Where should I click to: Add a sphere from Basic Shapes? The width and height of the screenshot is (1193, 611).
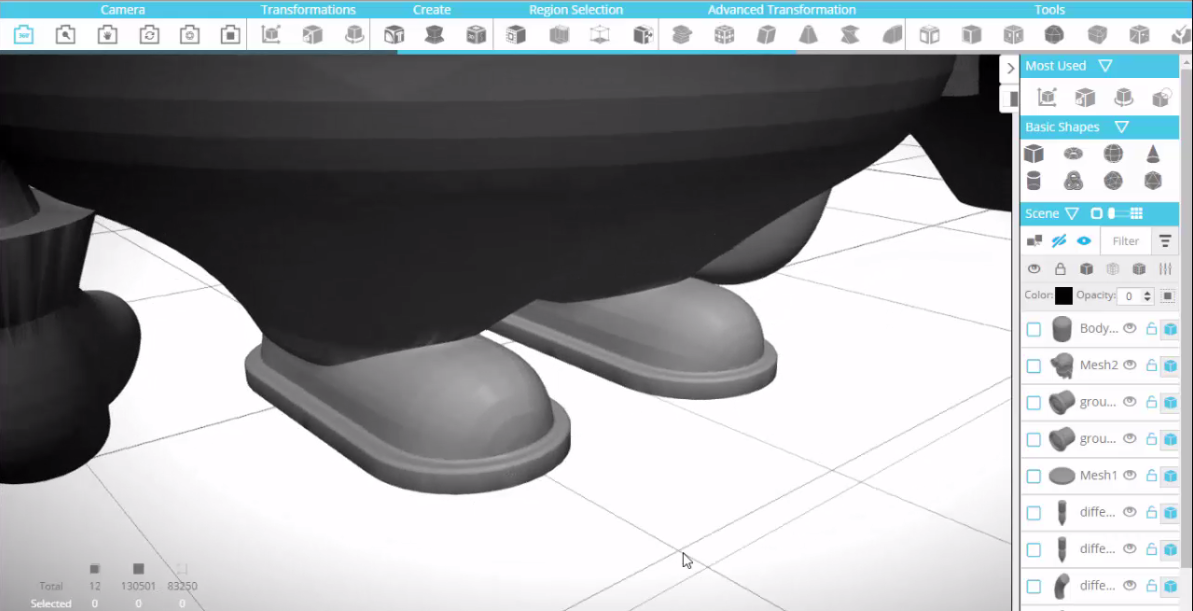pos(1113,154)
